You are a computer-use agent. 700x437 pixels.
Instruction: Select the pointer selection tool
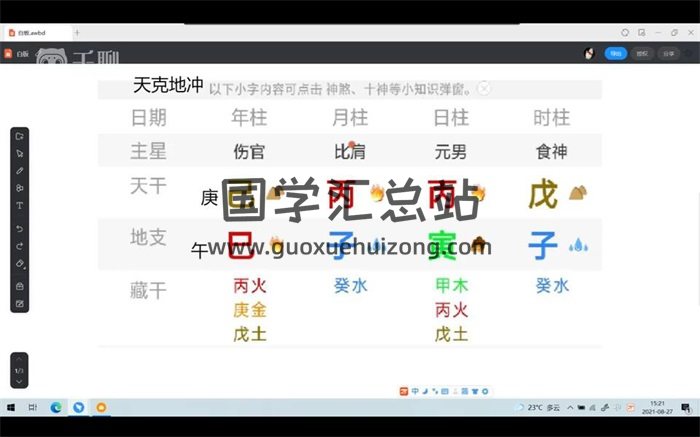click(x=19, y=154)
